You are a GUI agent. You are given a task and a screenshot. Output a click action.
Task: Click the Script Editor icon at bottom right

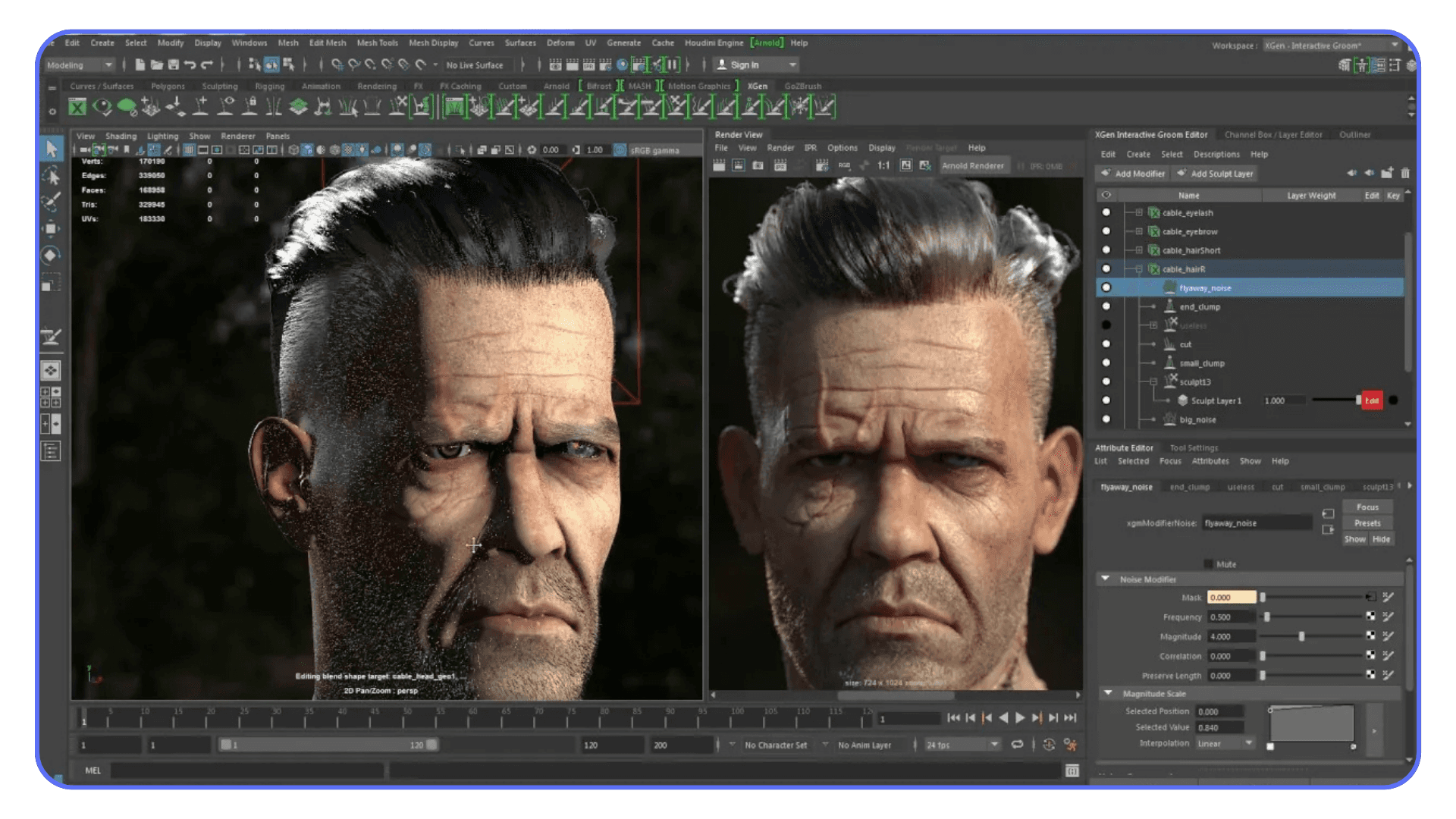point(1072,771)
